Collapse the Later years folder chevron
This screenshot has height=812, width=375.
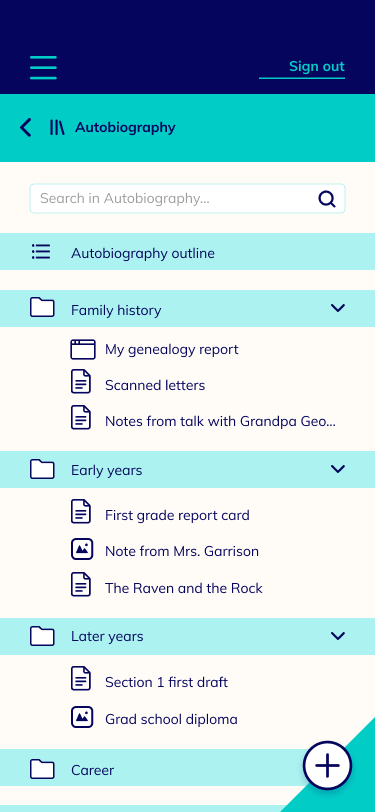338,636
